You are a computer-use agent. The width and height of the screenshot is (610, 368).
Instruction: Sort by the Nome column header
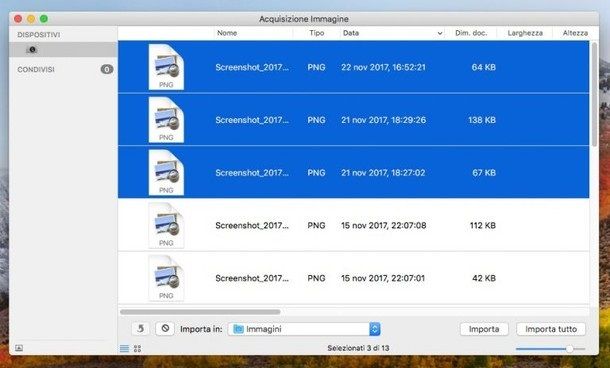[227, 33]
